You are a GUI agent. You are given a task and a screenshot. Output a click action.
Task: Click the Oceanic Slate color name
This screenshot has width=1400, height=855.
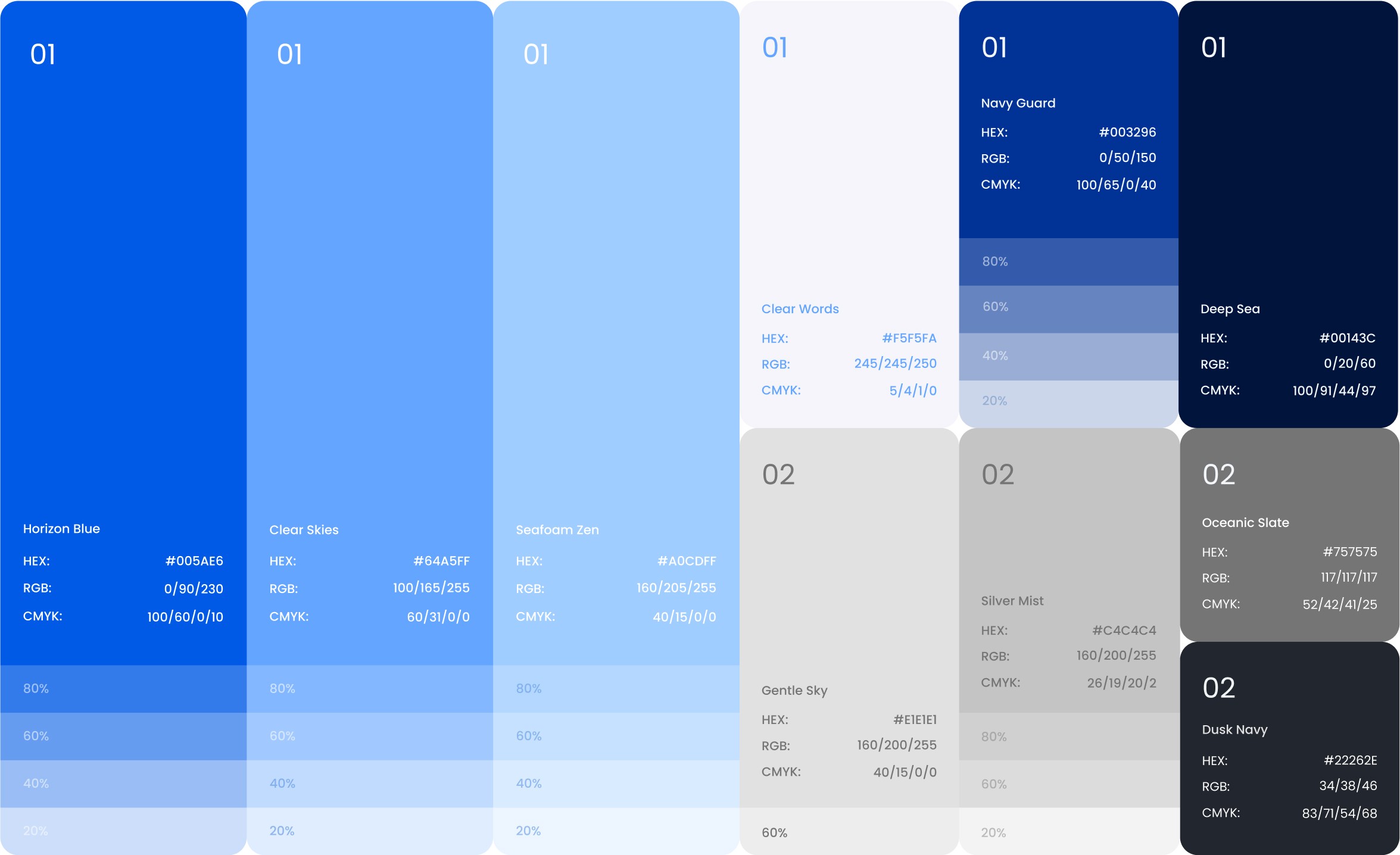pos(1245,523)
